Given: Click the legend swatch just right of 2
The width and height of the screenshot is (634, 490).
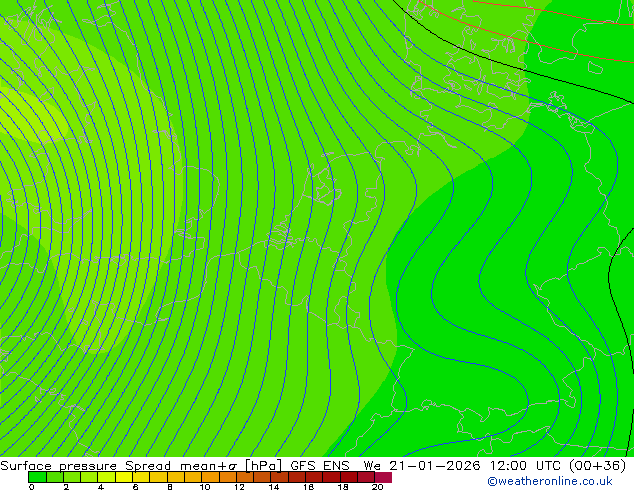Looking at the screenshot, I should tap(72, 477).
